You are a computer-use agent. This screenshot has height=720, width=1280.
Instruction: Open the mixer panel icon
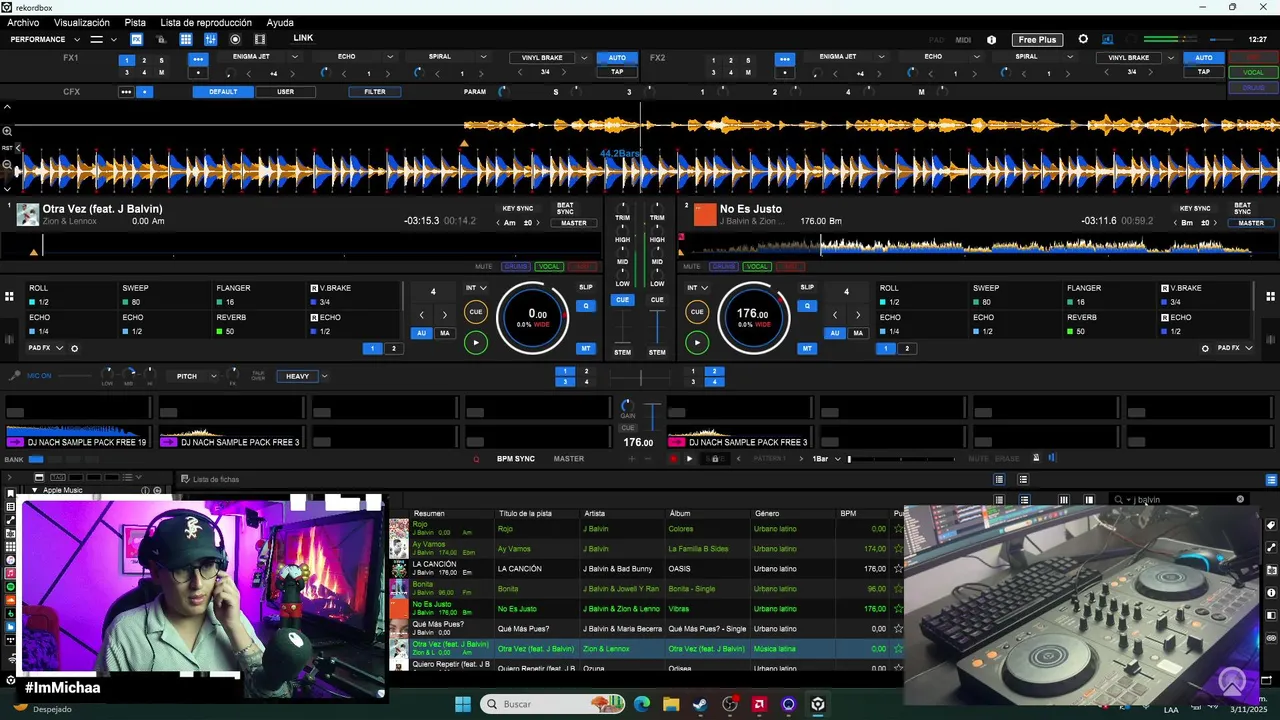210,39
